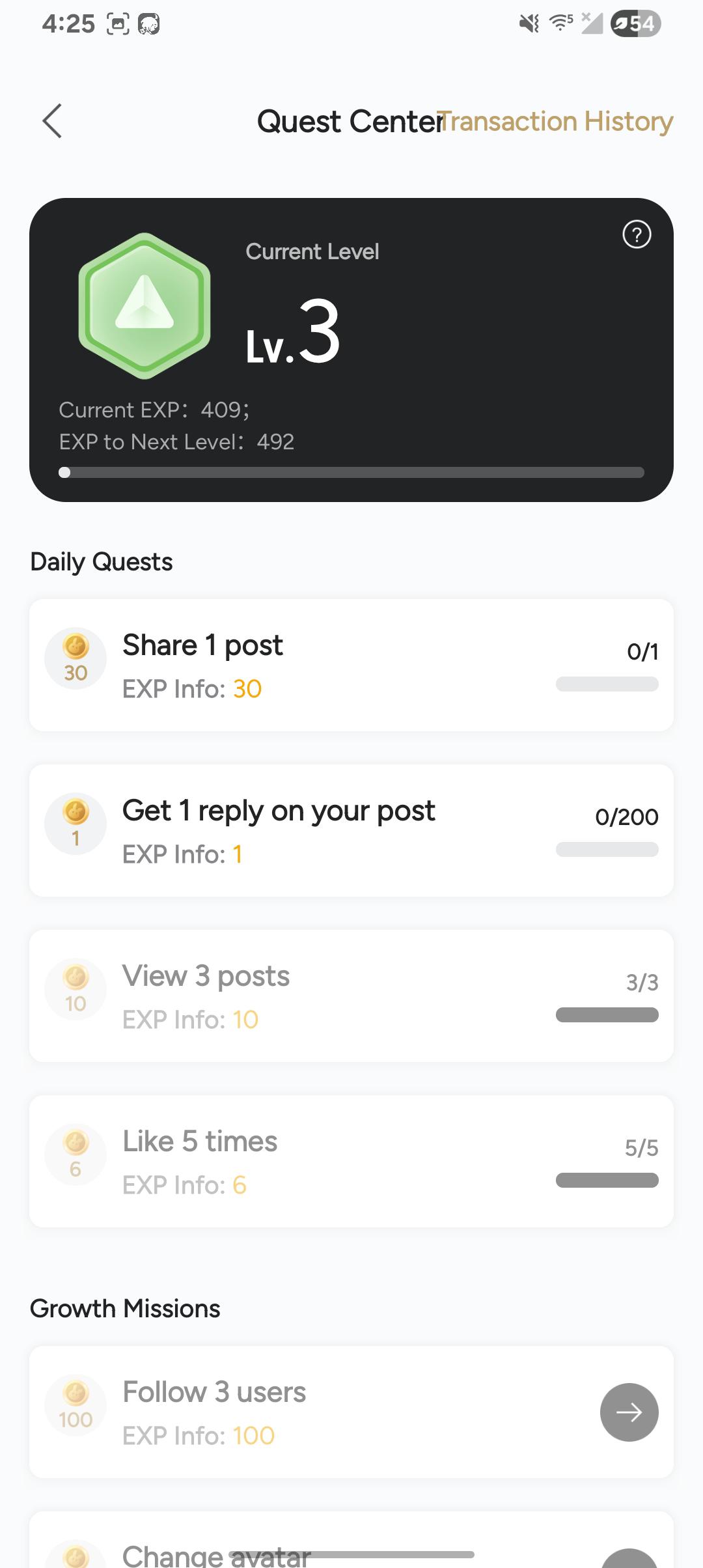Tap the 30 EXP coin icon
This screenshot has width=703, height=1568.
coord(76,658)
